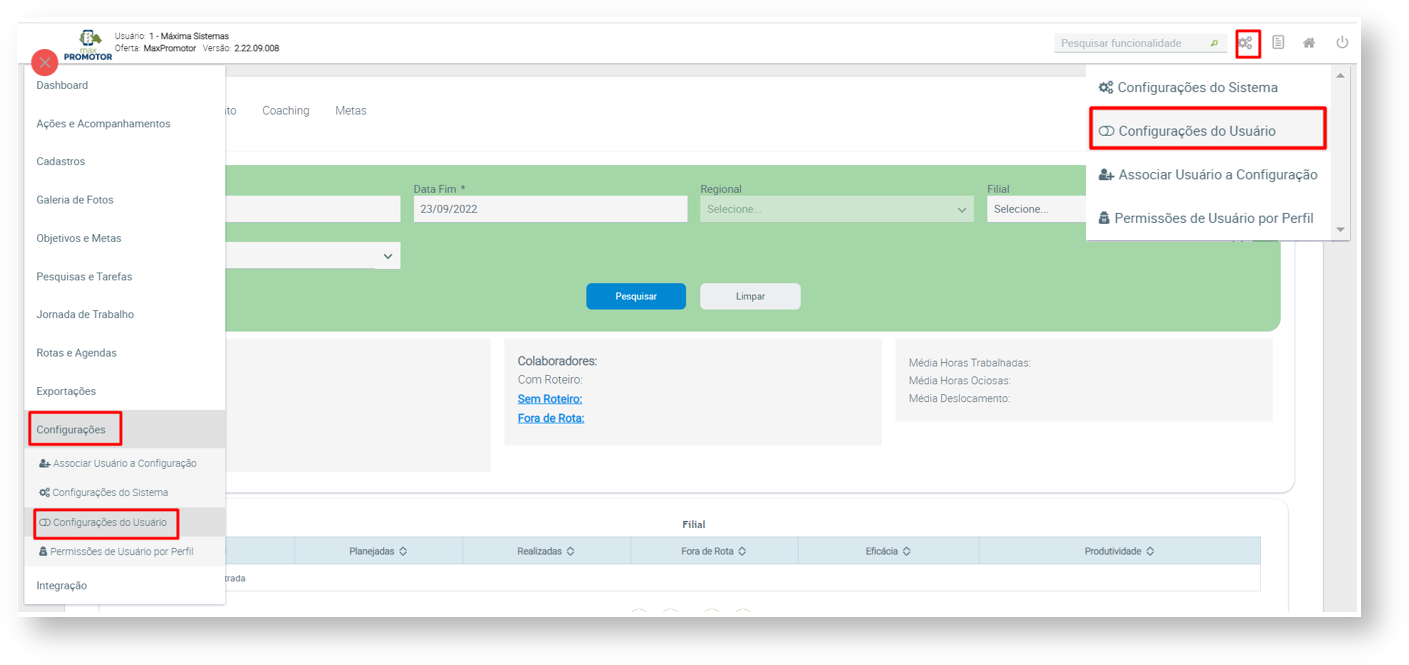Image resolution: width=1409 pixels, height=665 pixels.
Task: Click Produtividade column header
Action: (1120, 551)
